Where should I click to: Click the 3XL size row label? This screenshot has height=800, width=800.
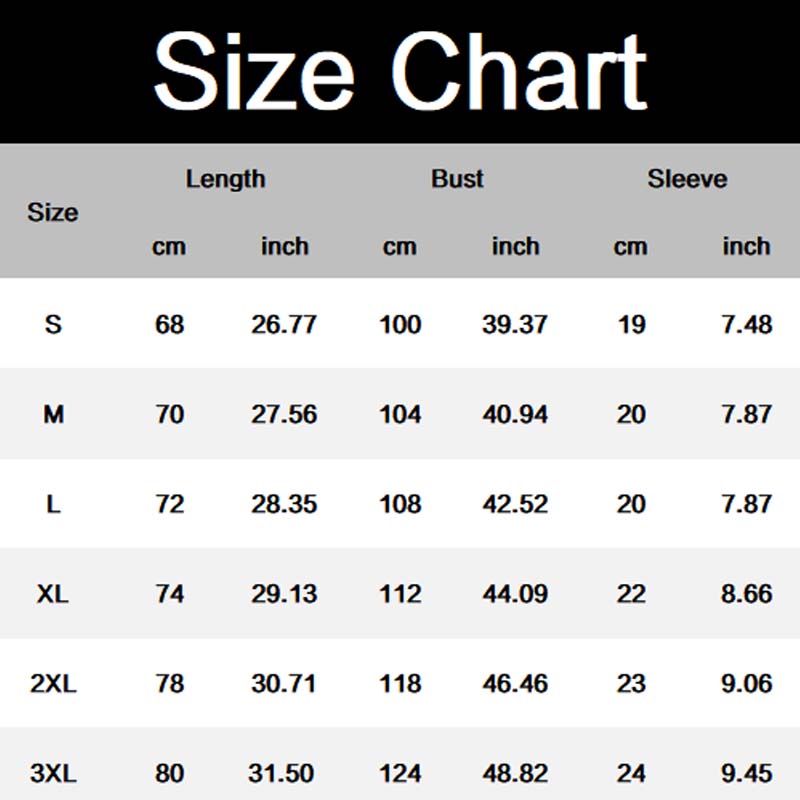point(53,774)
